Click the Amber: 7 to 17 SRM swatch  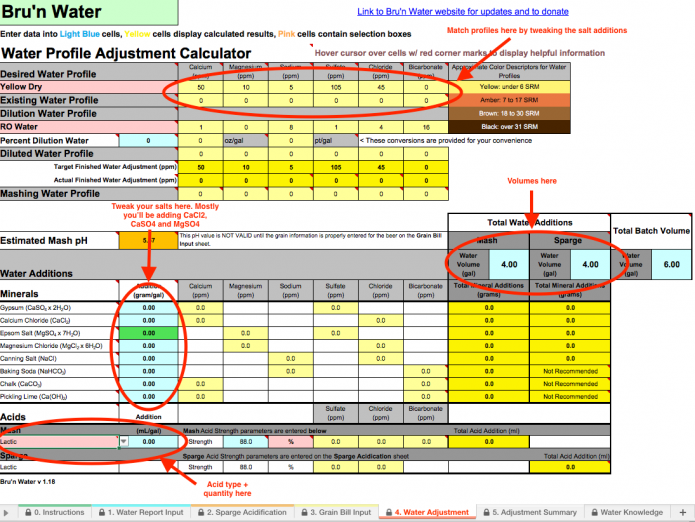509,100
